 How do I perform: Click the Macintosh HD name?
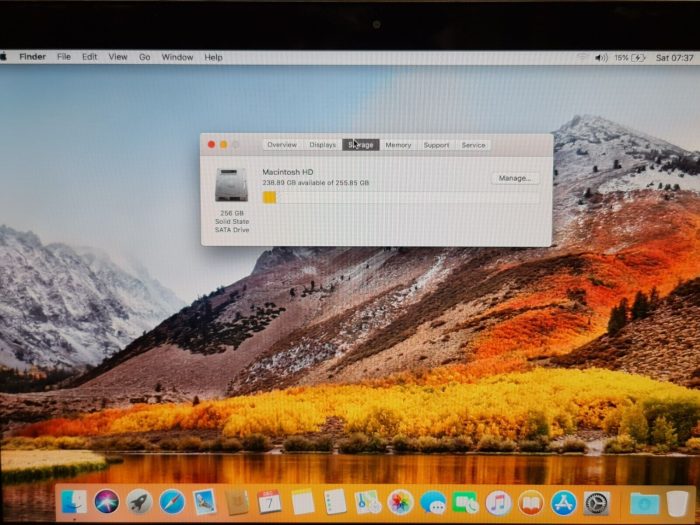pos(288,172)
